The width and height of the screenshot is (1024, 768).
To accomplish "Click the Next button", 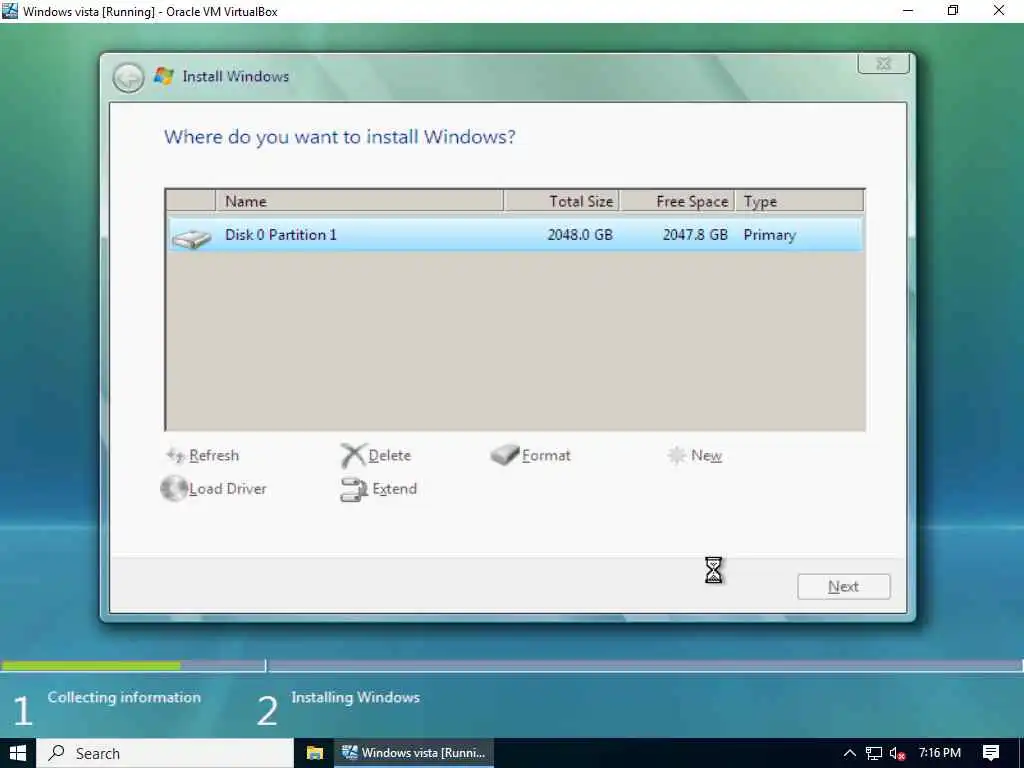I will 843,586.
